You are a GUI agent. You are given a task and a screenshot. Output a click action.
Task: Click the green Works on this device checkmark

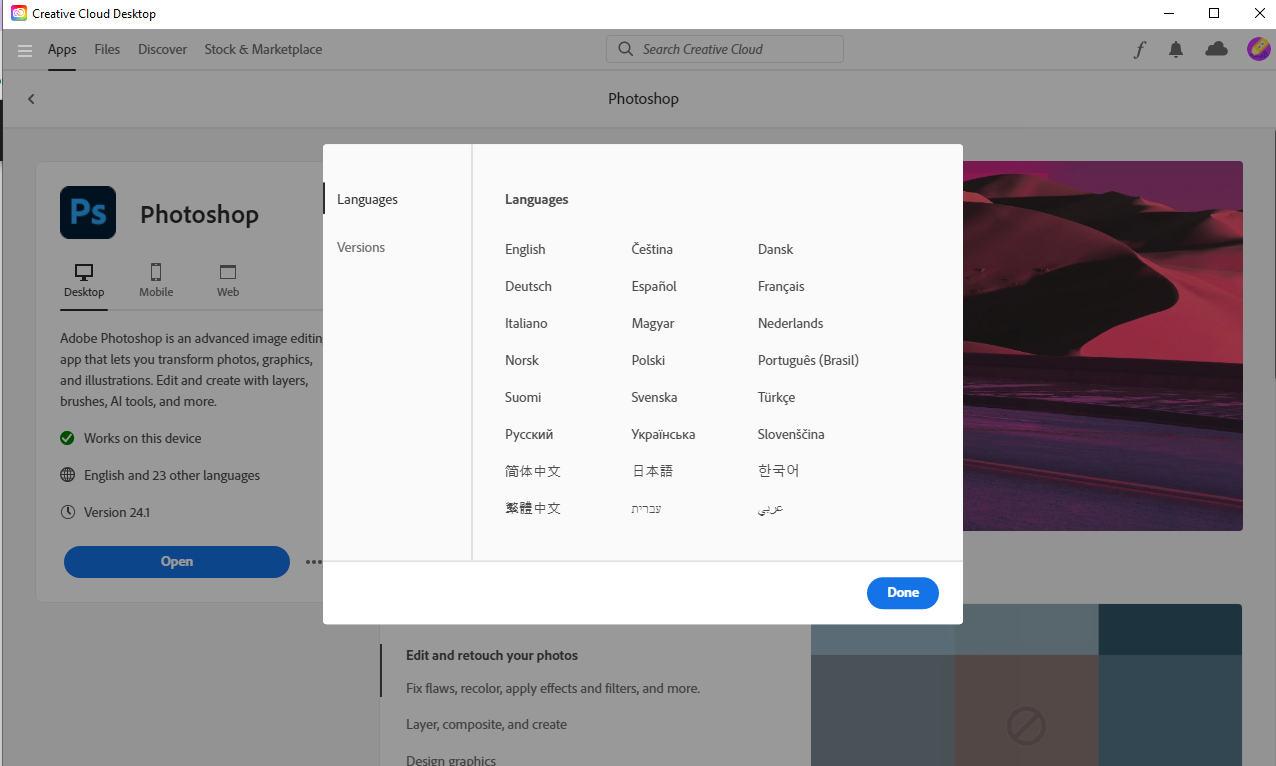click(67, 438)
